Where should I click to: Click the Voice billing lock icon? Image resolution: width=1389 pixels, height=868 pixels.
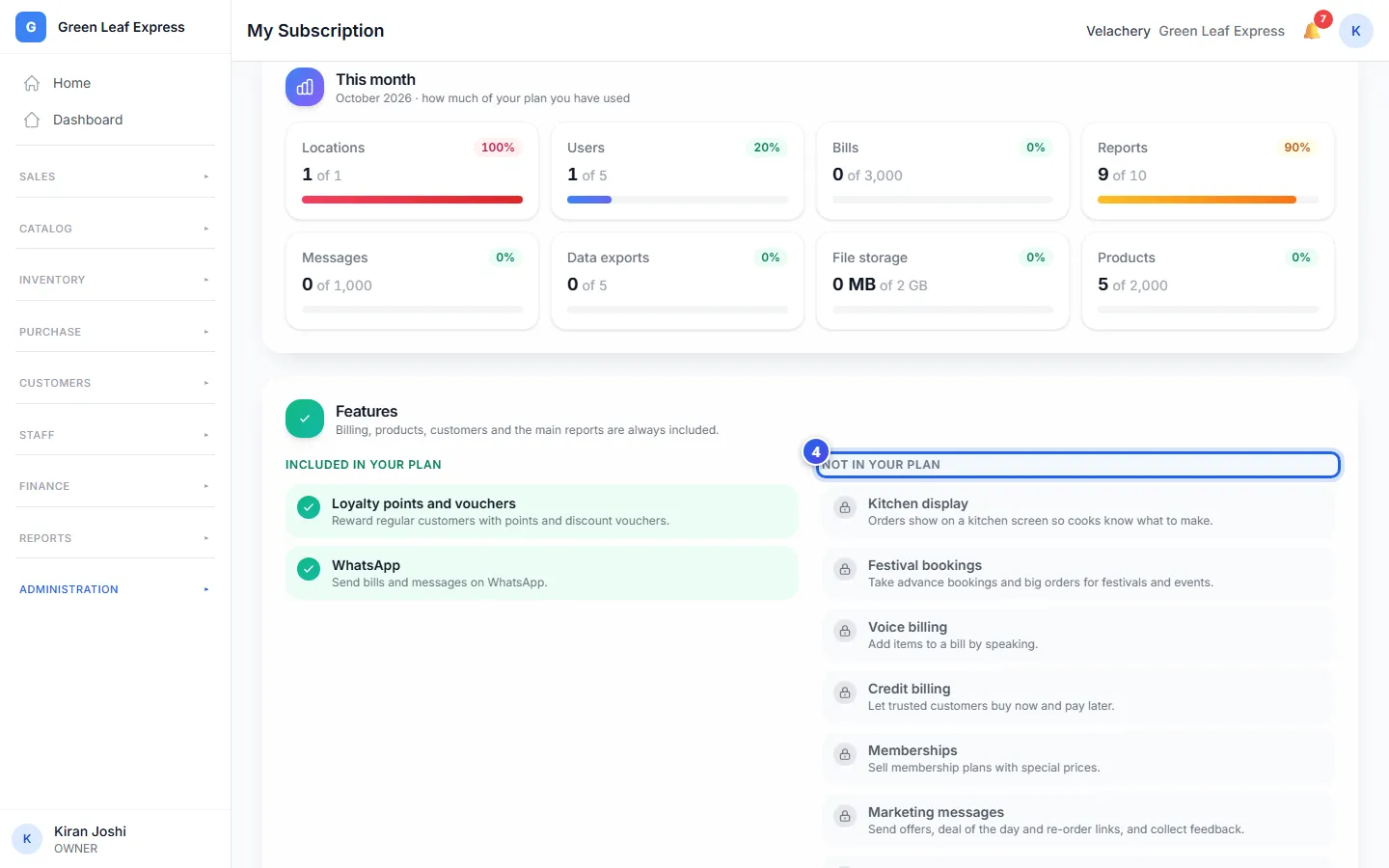[x=845, y=631]
